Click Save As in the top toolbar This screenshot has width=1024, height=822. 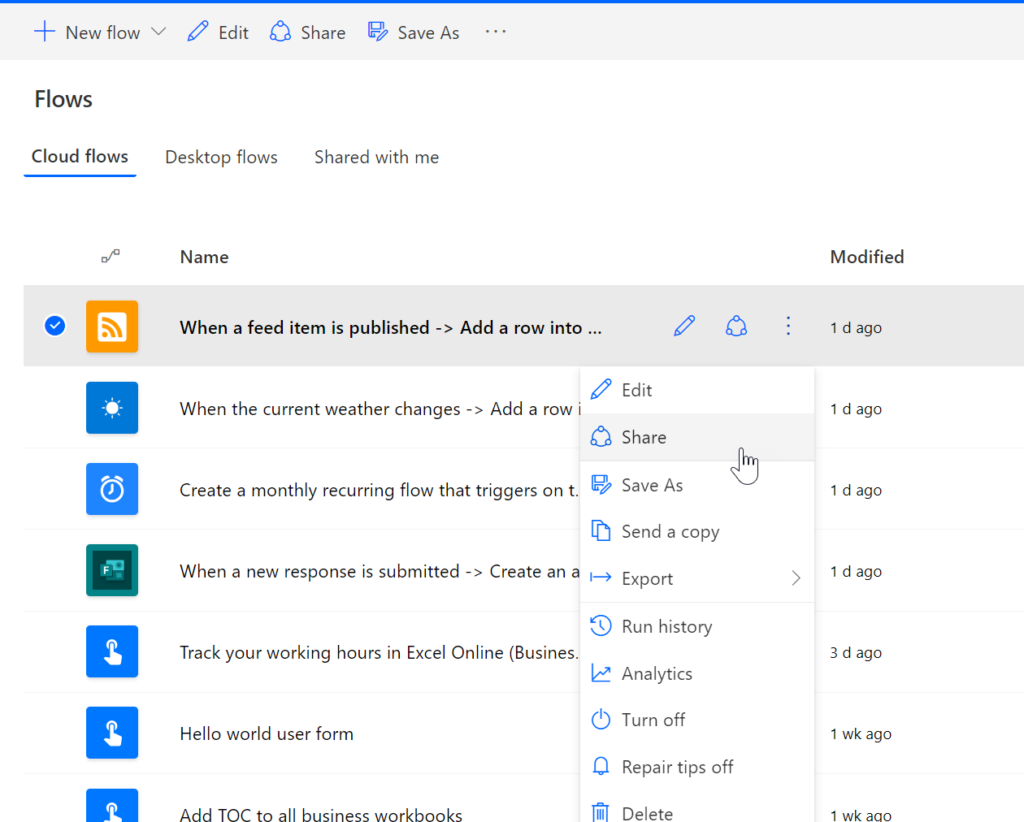414,32
